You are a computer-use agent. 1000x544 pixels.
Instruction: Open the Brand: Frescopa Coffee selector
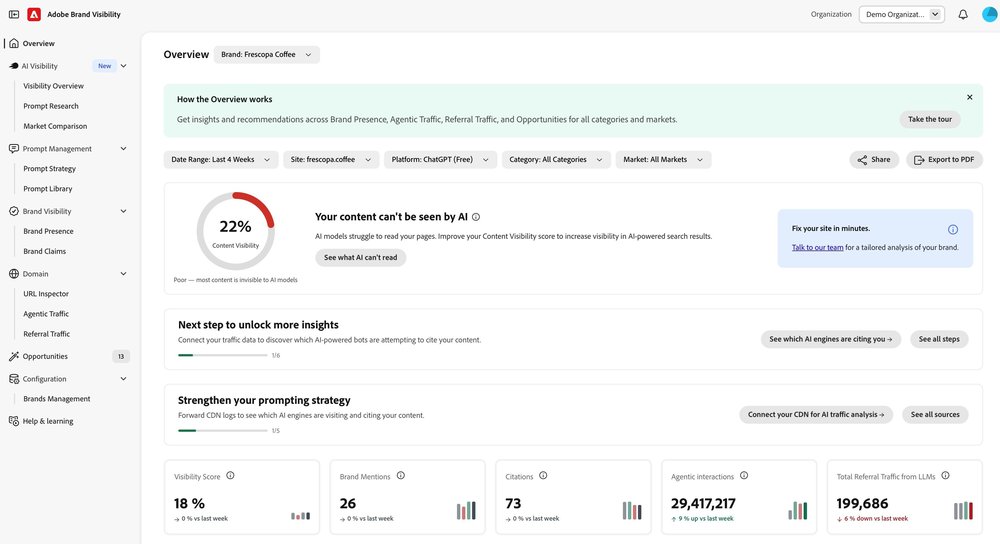pyautogui.click(x=267, y=55)
